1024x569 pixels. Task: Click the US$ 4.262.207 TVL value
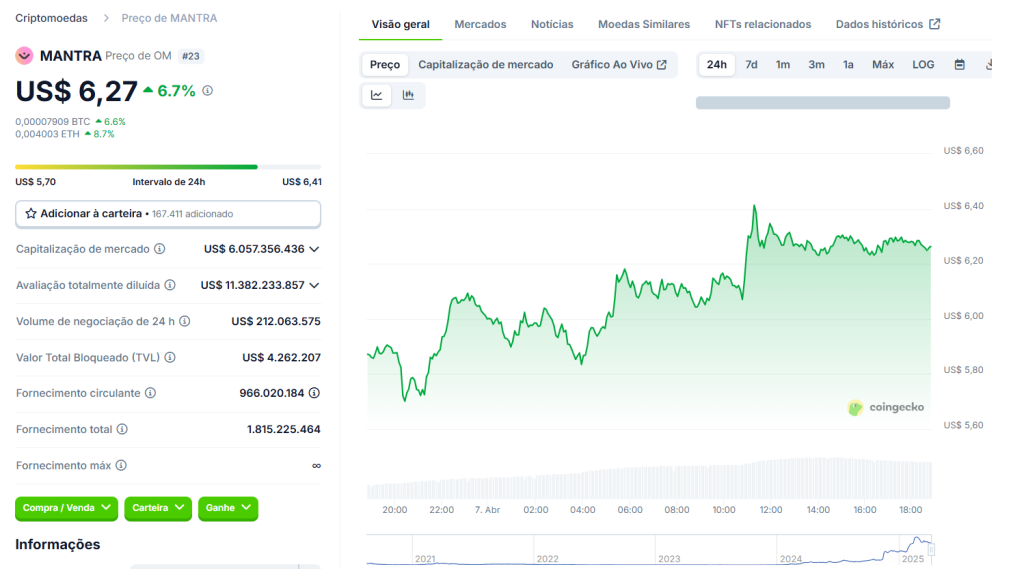[x=281, y=357]
